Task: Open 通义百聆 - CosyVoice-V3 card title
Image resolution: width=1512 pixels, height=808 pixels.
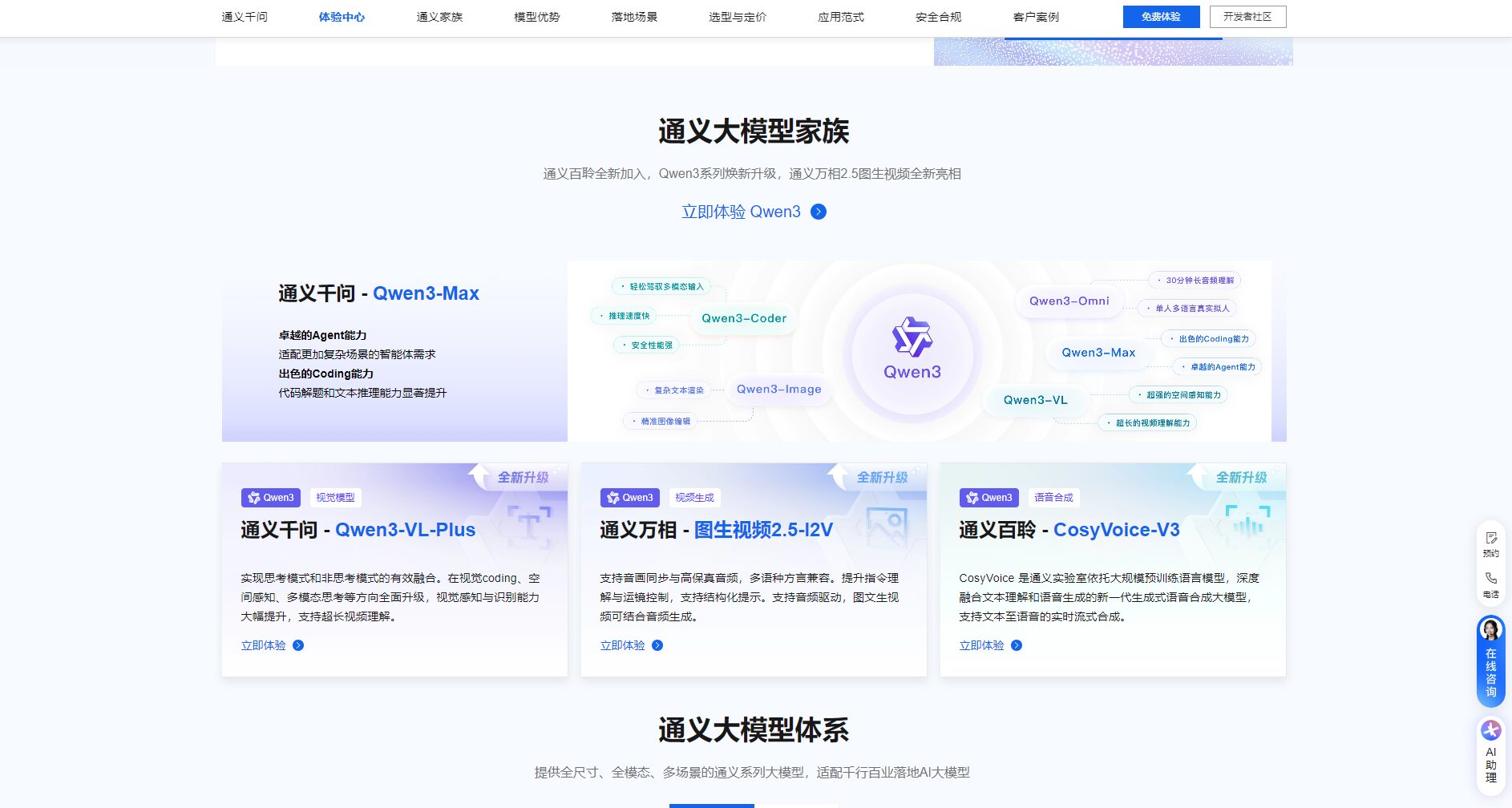Action: (1069, 530)
